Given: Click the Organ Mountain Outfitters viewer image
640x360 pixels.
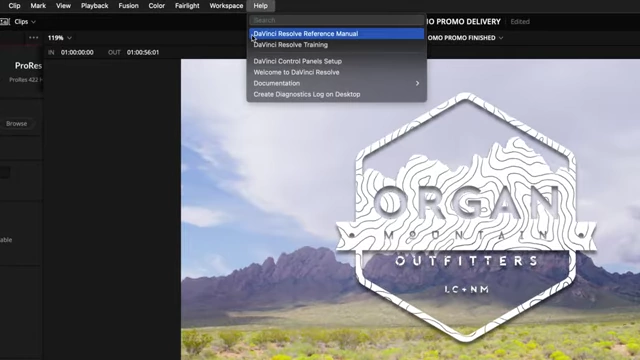Looking at the screenshot, I should (410, 209).
